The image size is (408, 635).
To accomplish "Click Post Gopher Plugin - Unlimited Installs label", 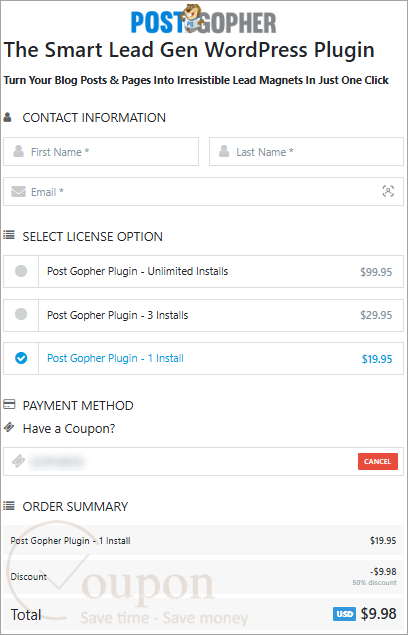I will [138, 271].
